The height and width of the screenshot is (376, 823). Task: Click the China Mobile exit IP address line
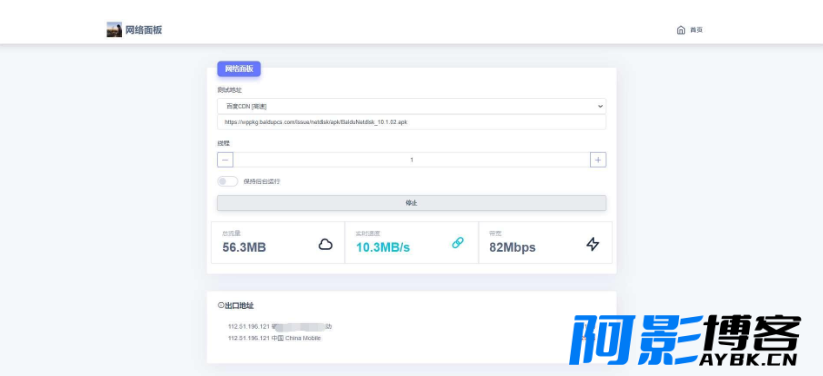(x=274, y=338)
